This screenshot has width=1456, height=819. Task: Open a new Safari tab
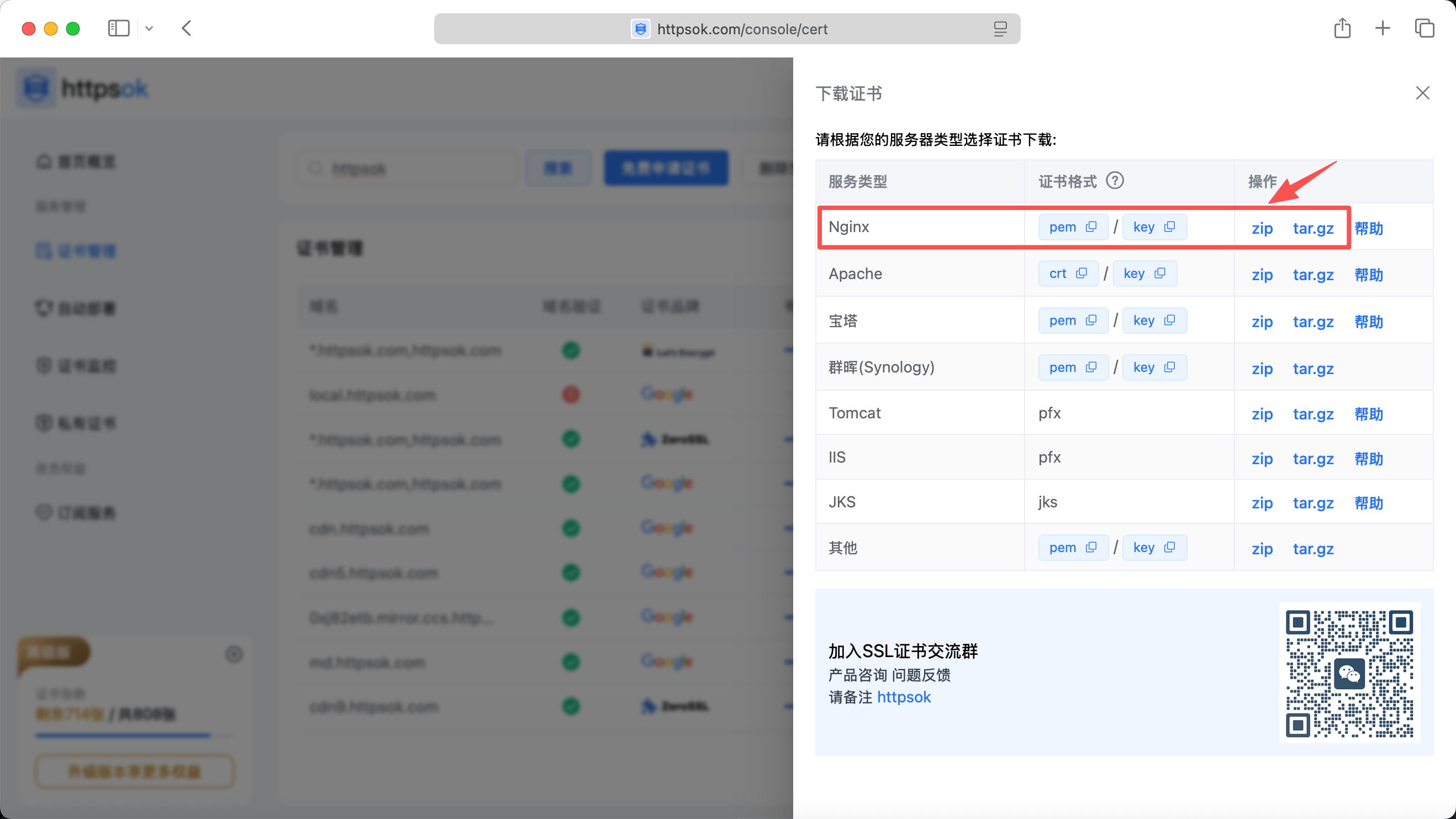[x=1383, y=28]
